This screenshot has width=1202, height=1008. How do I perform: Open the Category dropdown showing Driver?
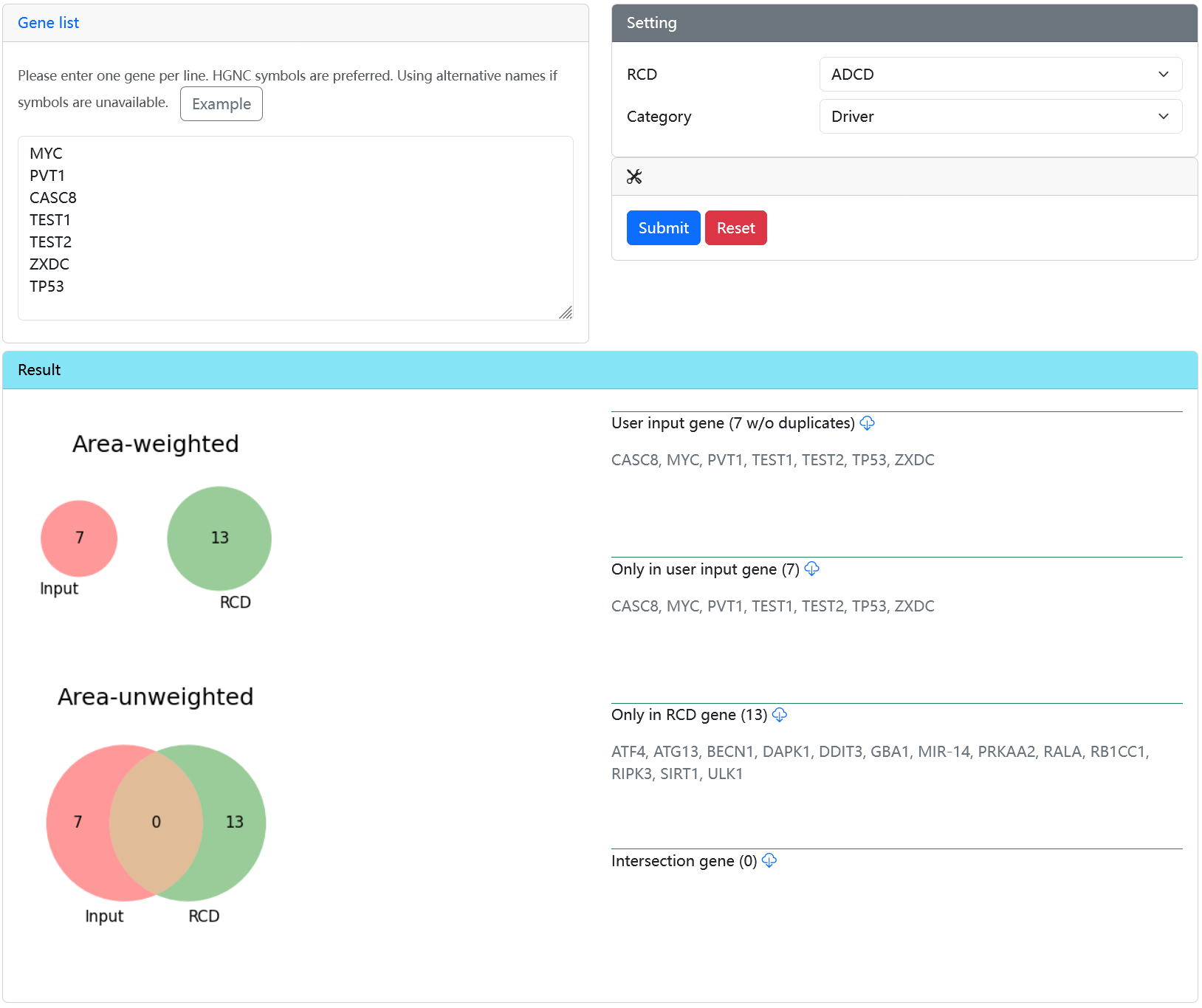coord(1000,117)
